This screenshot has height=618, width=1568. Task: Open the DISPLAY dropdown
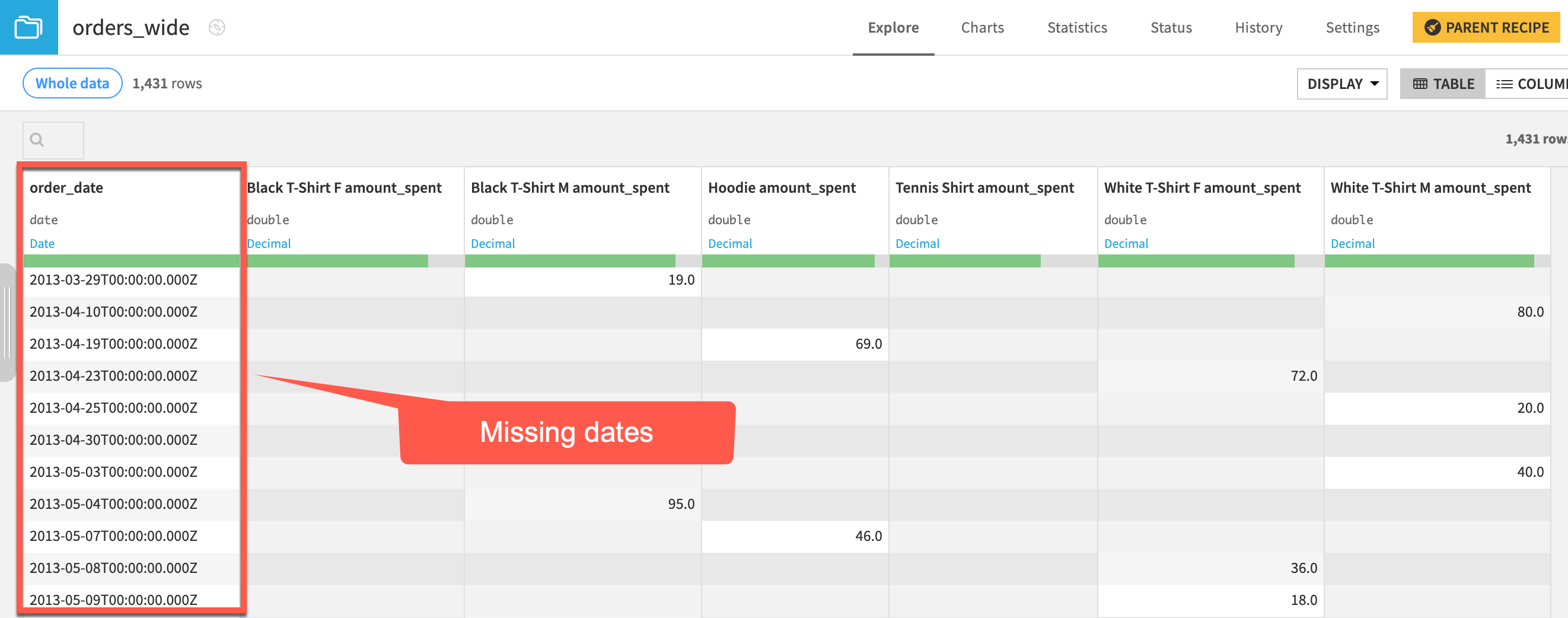coord(1341,84)
